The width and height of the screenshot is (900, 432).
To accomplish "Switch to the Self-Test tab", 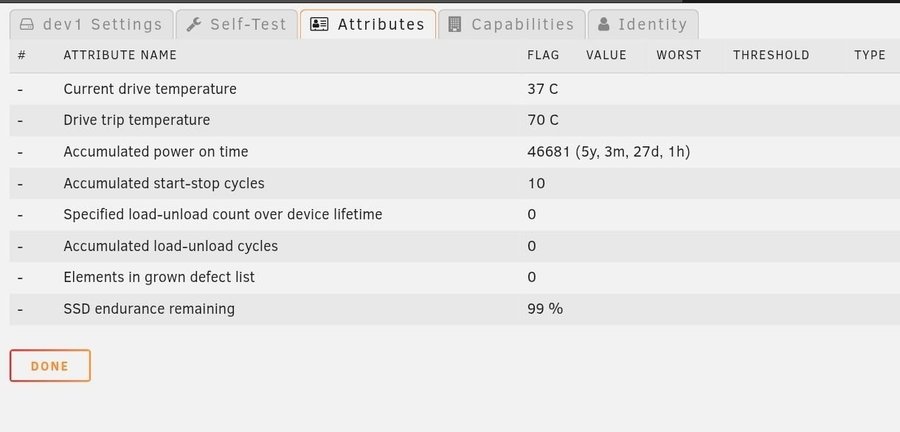I will pos(236,24).
